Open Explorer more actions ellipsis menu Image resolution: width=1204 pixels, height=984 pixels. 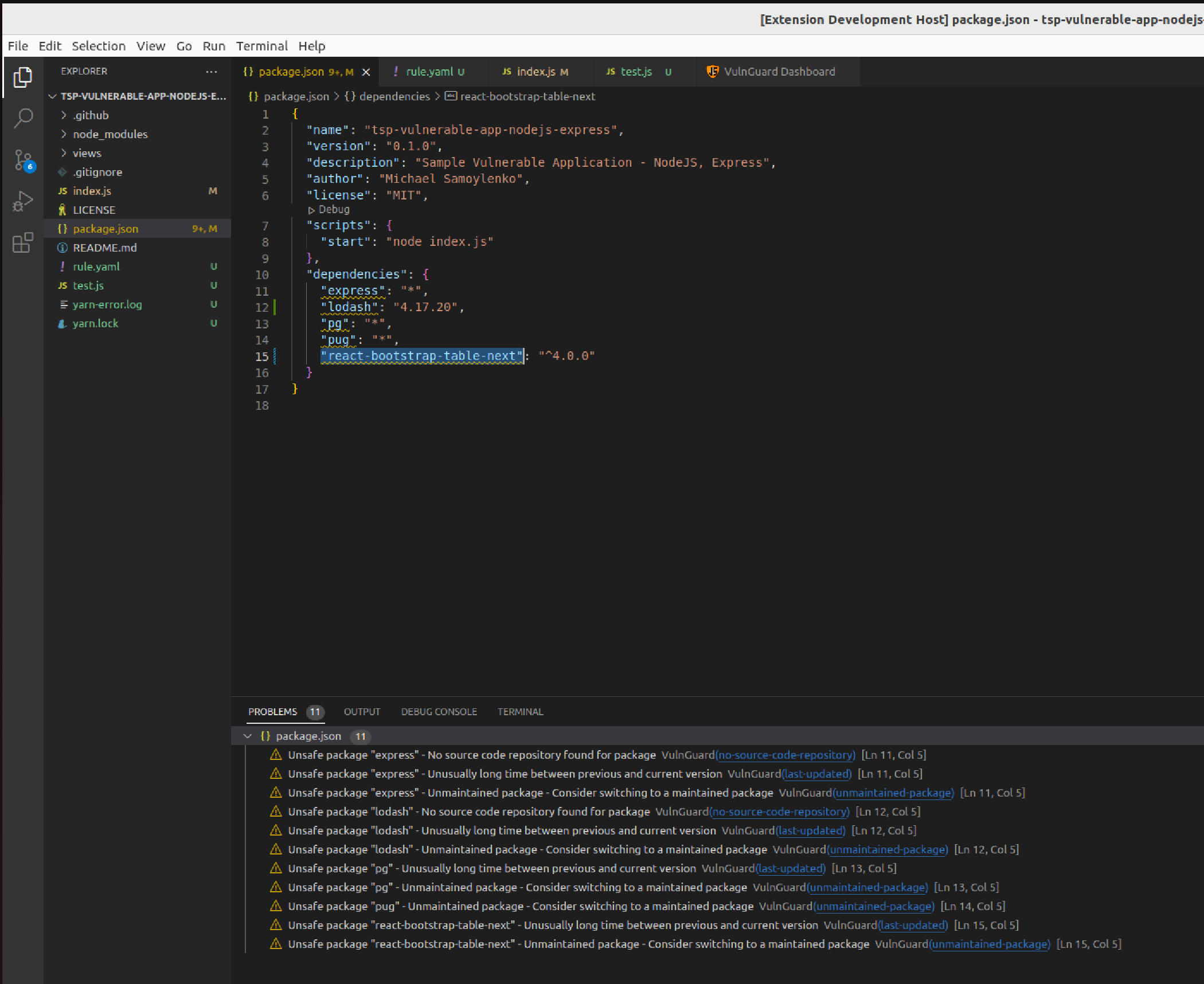212,72
